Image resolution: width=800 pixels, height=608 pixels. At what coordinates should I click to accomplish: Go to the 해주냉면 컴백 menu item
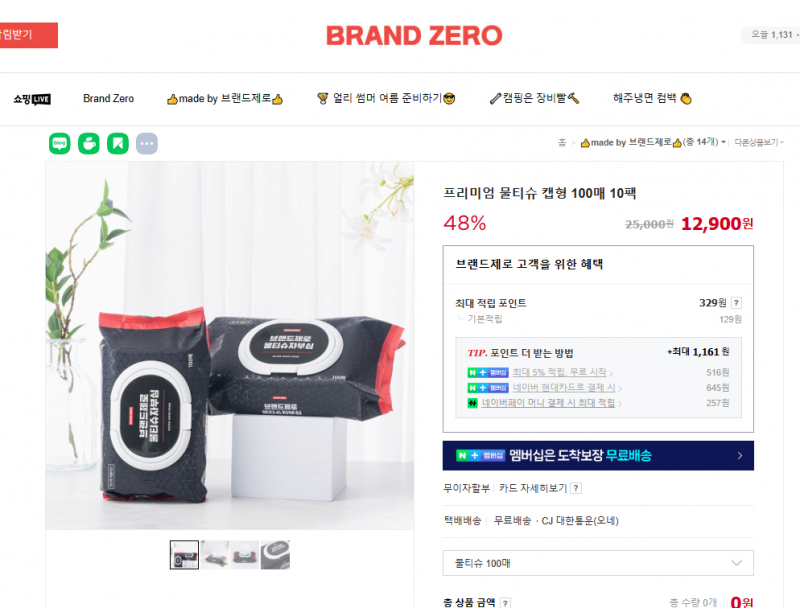click(652, 98)
